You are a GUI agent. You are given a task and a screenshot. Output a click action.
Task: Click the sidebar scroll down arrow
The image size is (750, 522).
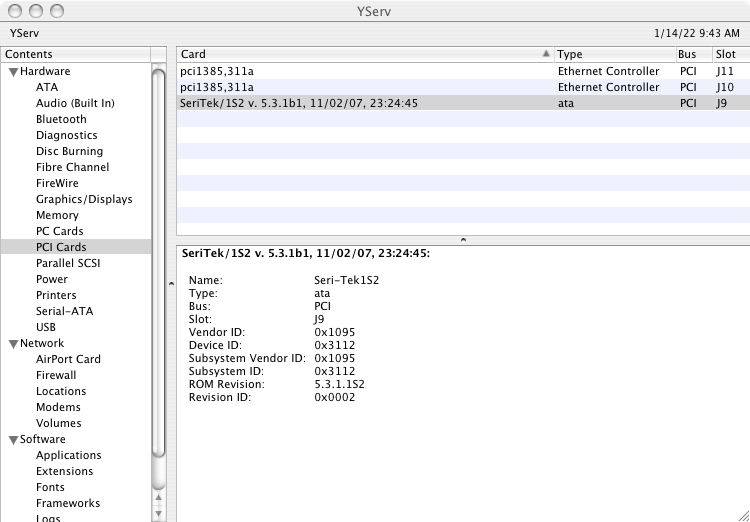click(159, 514)
